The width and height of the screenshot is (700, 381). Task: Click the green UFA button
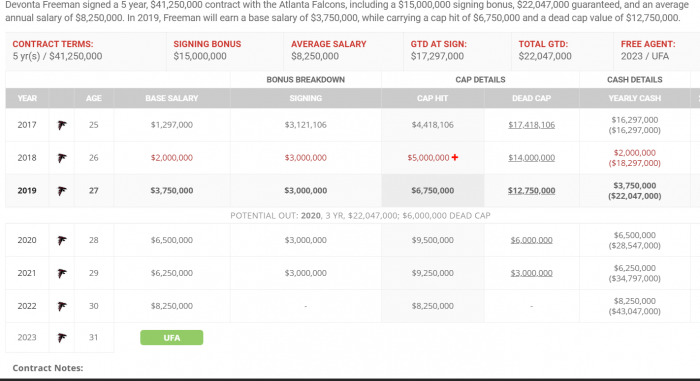[171, 338]
